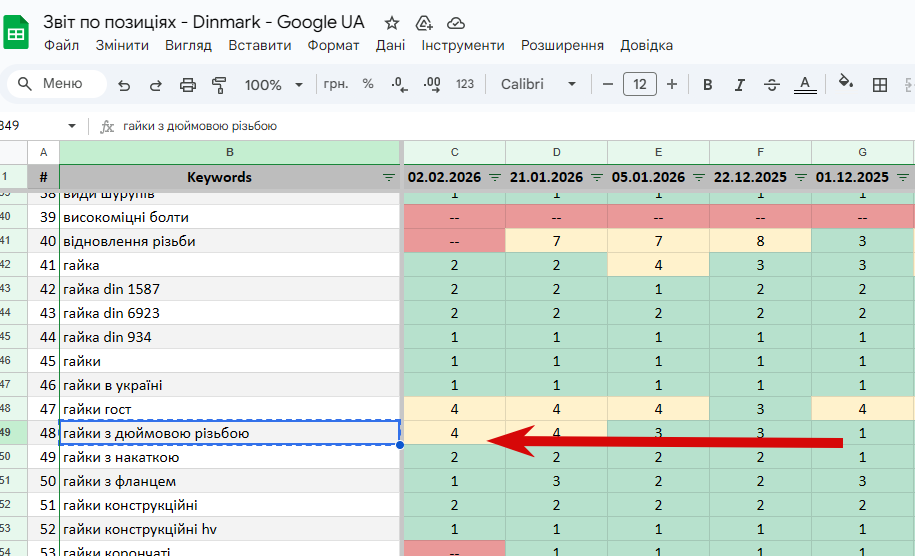Open the Keywords column filter
915x556 pixels.
(x=389, y=177)
